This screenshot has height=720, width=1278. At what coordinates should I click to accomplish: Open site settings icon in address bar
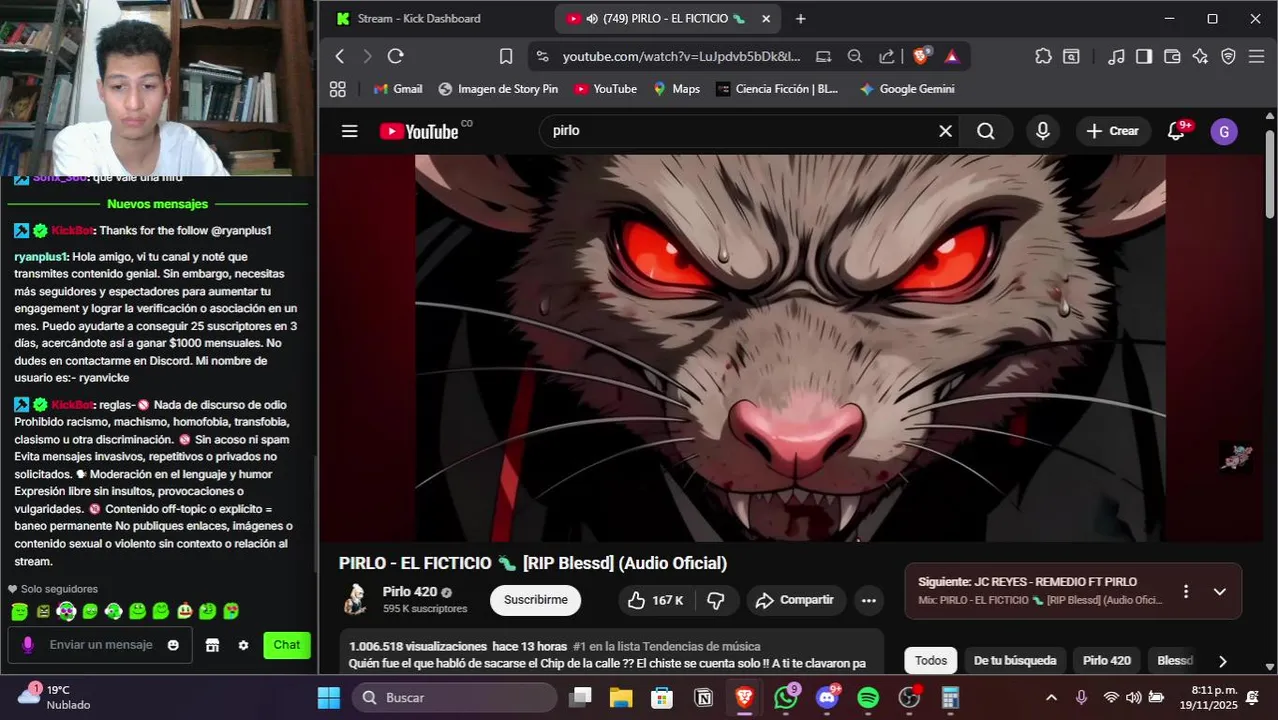click(x=541, y=57)
